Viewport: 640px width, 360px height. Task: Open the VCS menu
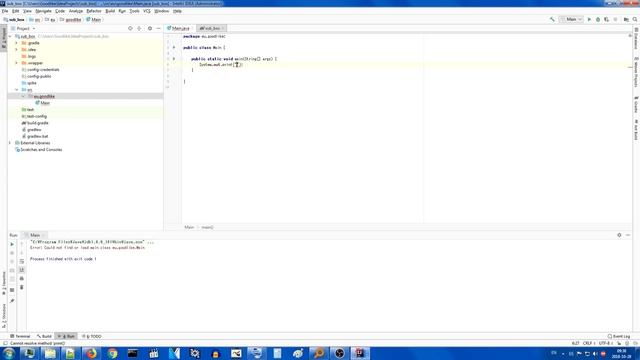pos(147,11)
